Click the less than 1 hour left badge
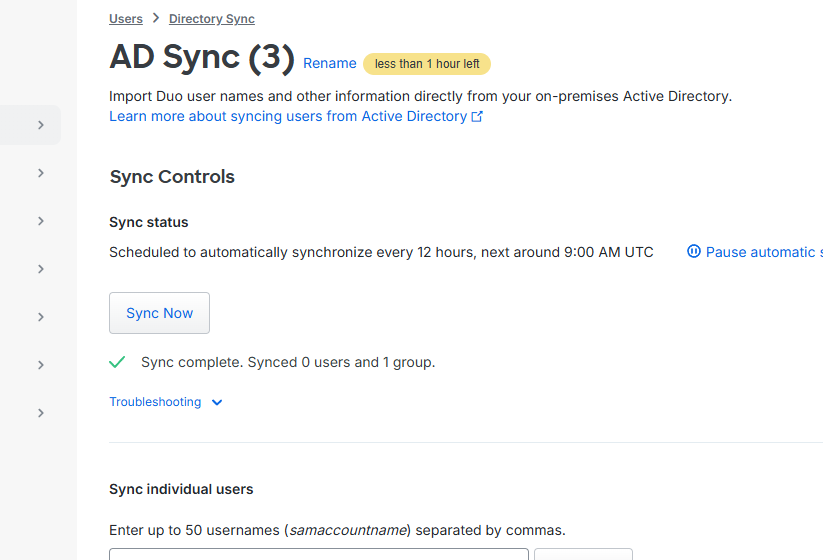 (427, 64)
